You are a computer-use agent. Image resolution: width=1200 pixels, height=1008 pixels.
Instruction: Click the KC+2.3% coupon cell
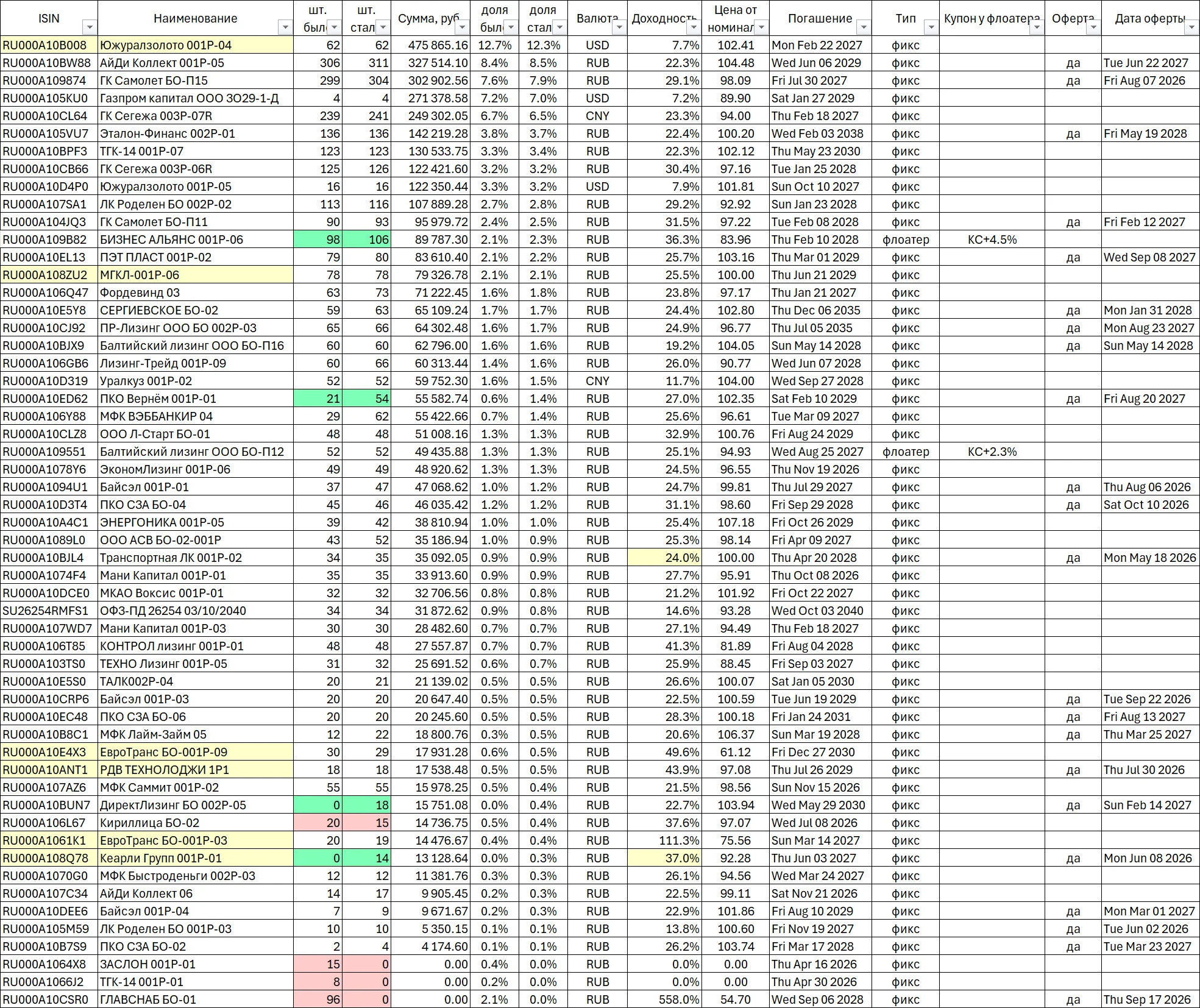pyautogui.click(x=992, y=452)
